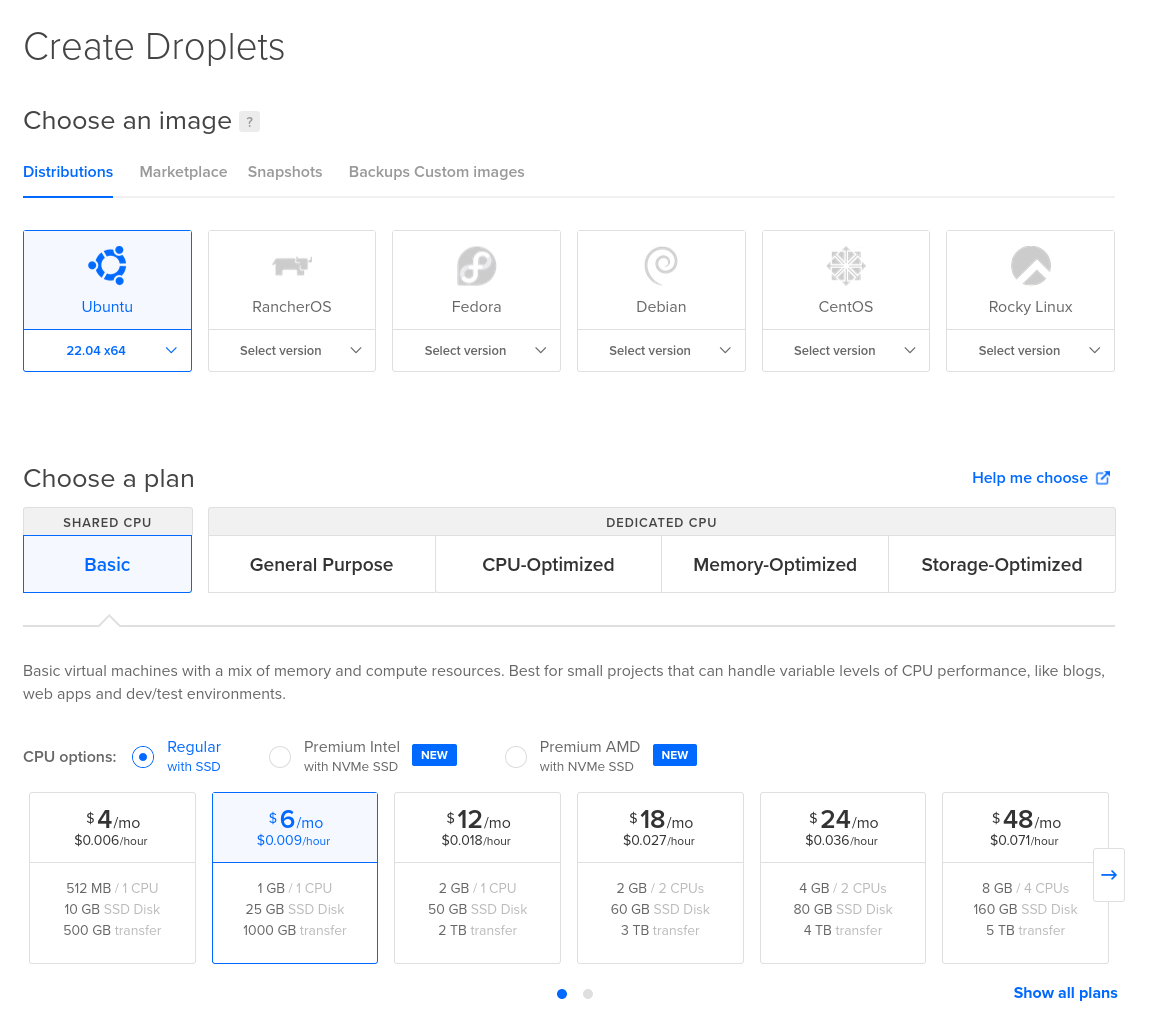This screenshot has height=1026, width=1150.
Task: Open CentOS Select version dropdown
Action: pos(846,351)
